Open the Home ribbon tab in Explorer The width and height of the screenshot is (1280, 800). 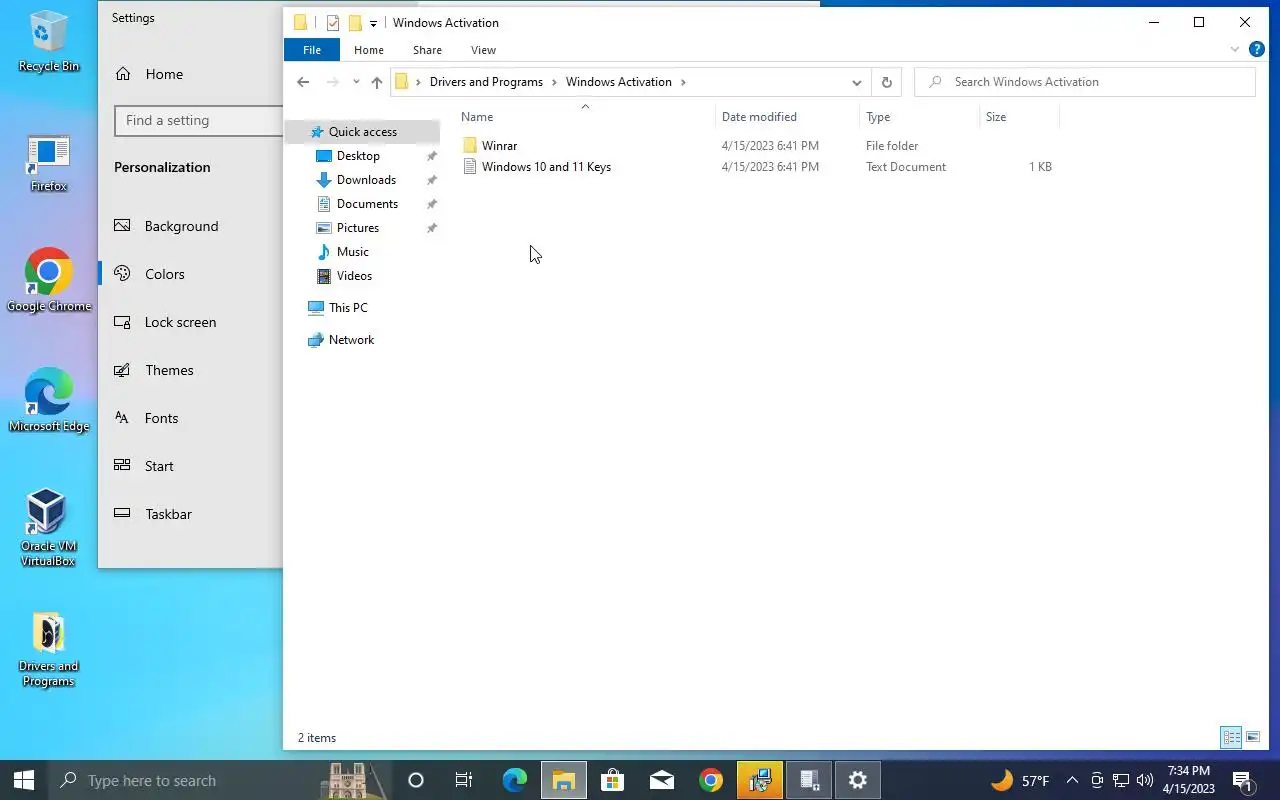tap(369, 50)
